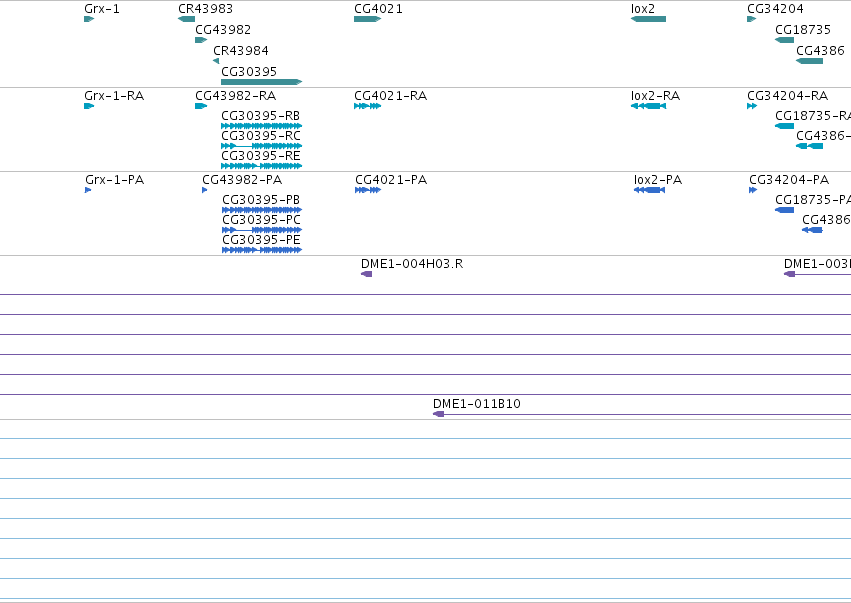This screenshot has width=851, height=603.
Task: Select transcript CG30395-RB
Action: [x=262, y=126]
